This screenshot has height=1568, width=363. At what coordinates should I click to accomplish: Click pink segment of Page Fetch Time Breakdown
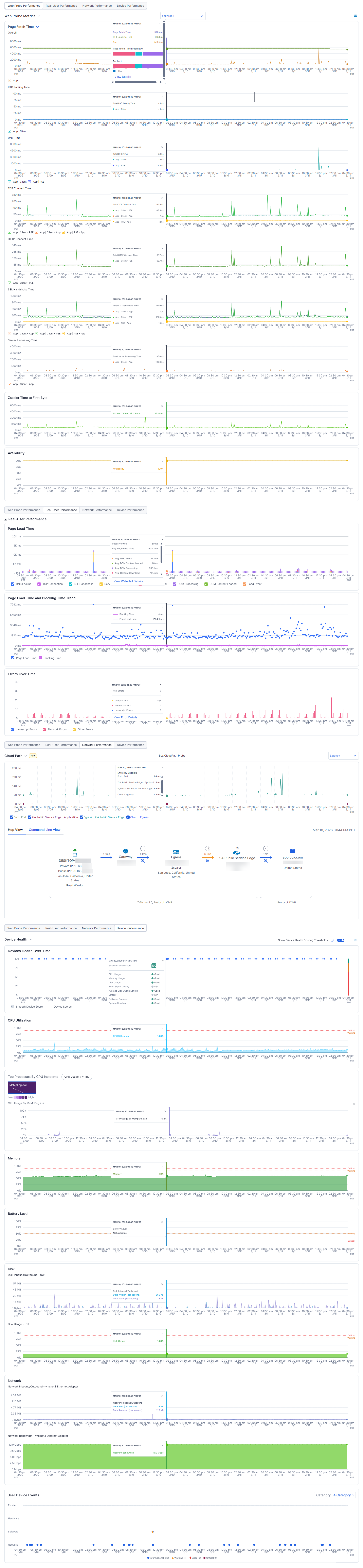[124, 54]
